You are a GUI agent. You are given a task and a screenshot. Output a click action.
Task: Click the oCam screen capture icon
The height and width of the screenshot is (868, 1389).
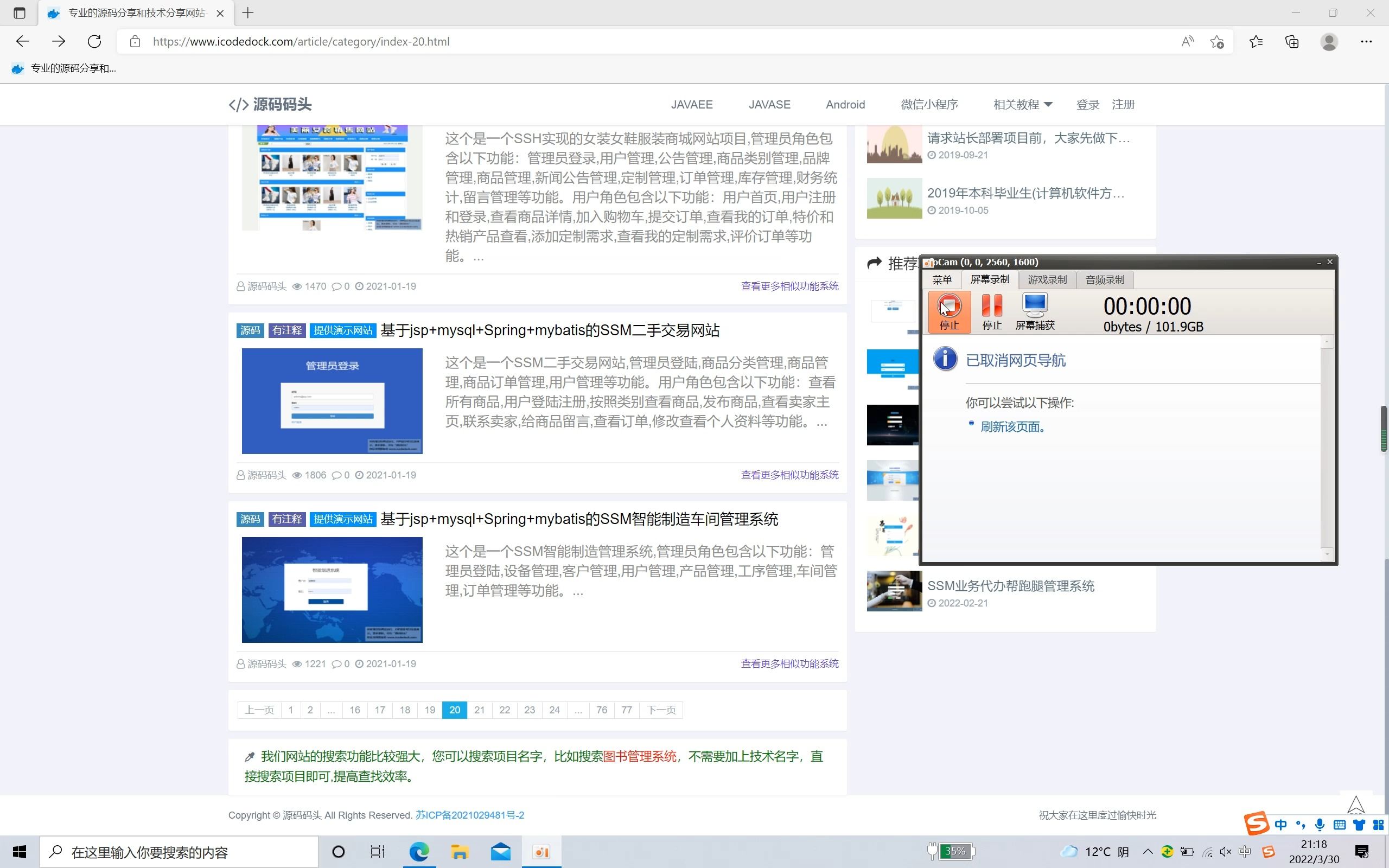1034,311
